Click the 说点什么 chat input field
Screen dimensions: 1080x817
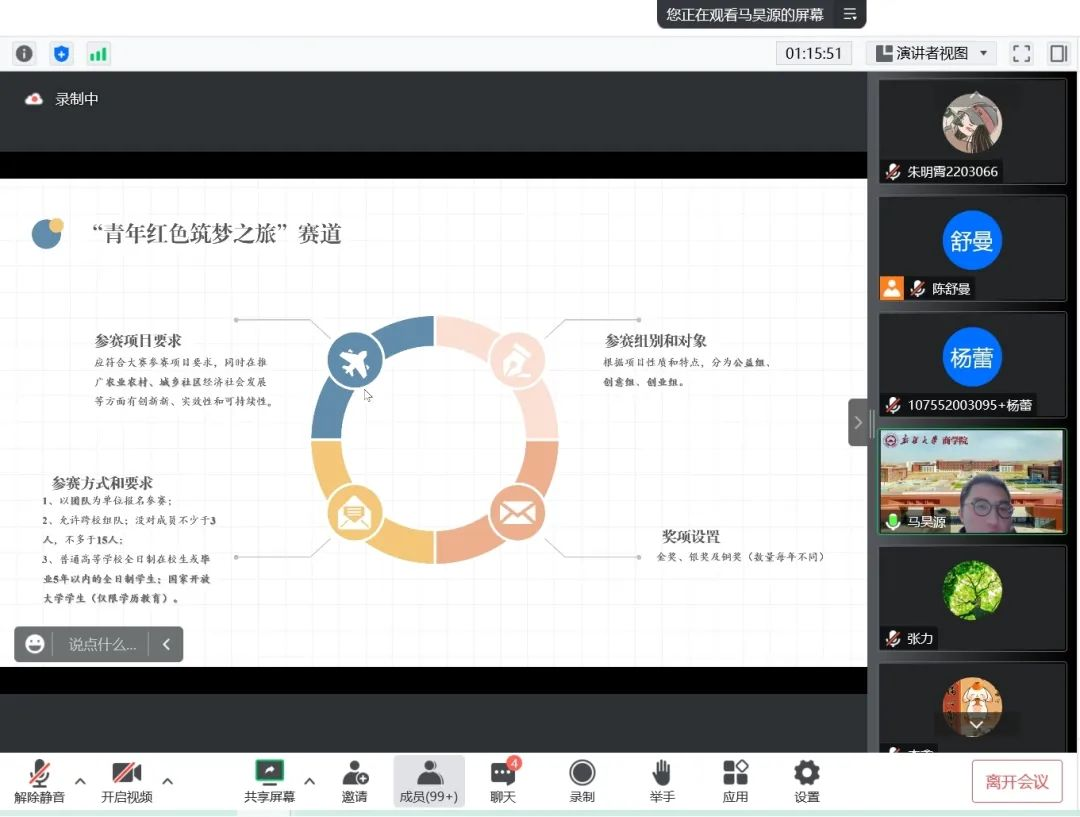pyautogui.click(x=102, y=645)
